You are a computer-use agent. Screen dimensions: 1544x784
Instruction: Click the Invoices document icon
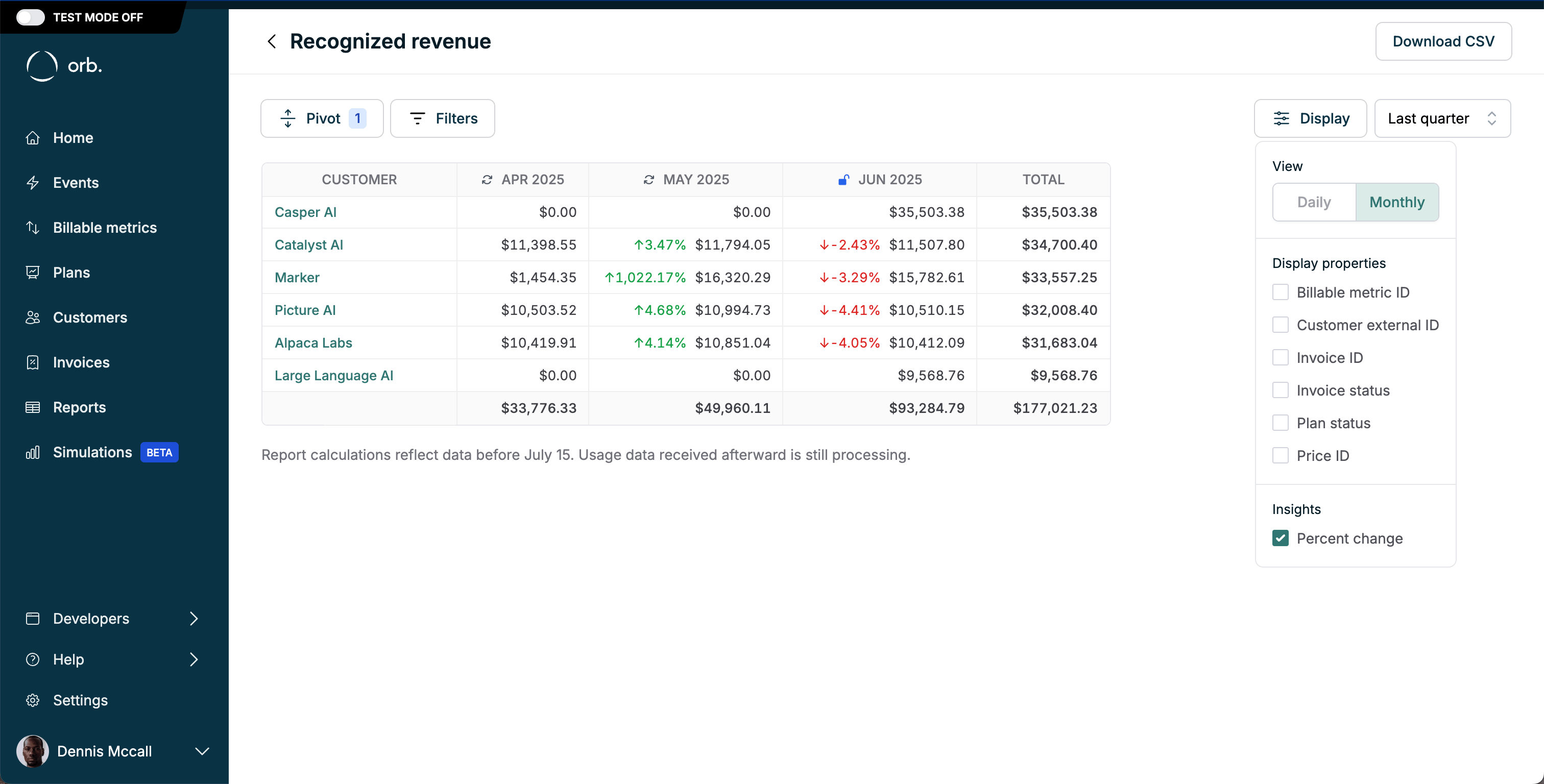click(x=33, y=362)
